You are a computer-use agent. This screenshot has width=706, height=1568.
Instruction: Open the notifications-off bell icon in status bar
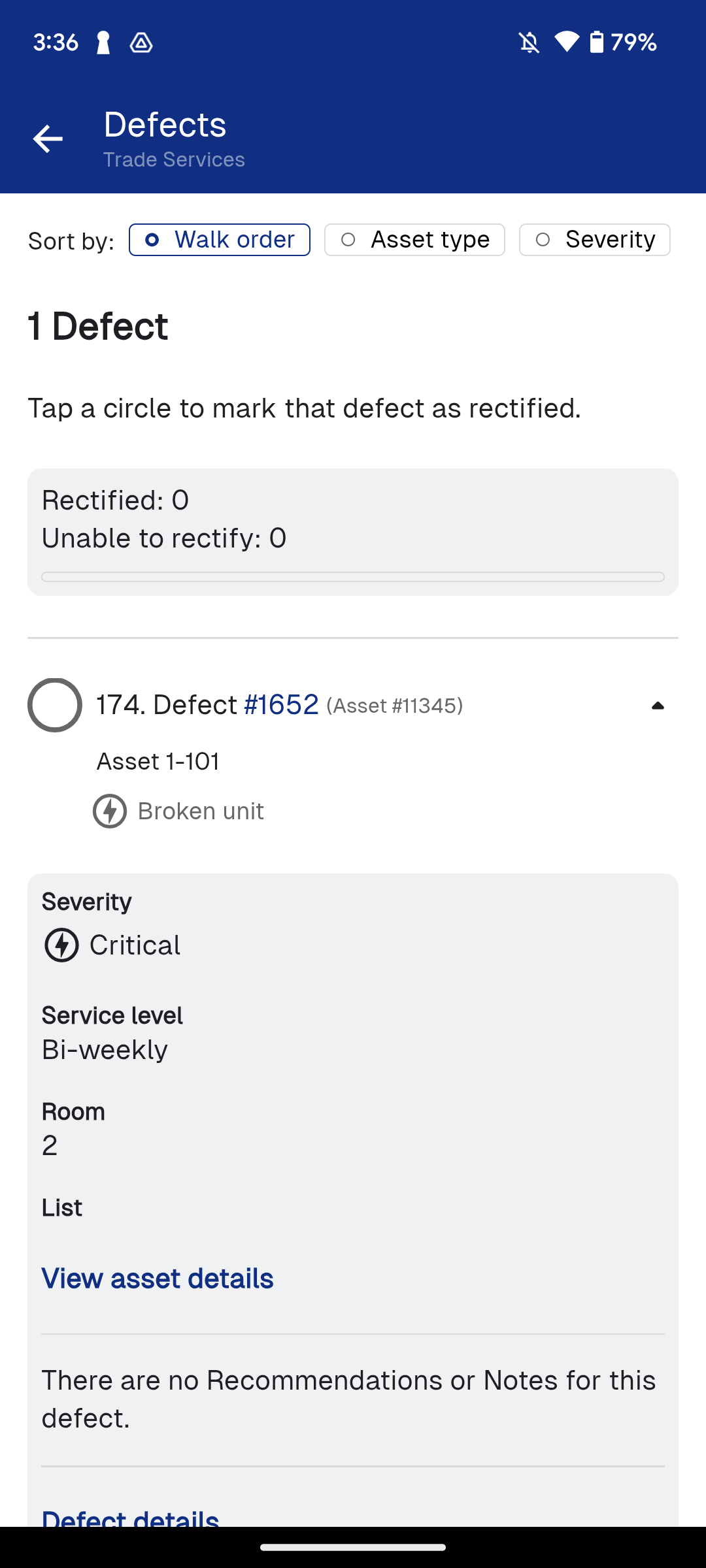coord(529,42)
